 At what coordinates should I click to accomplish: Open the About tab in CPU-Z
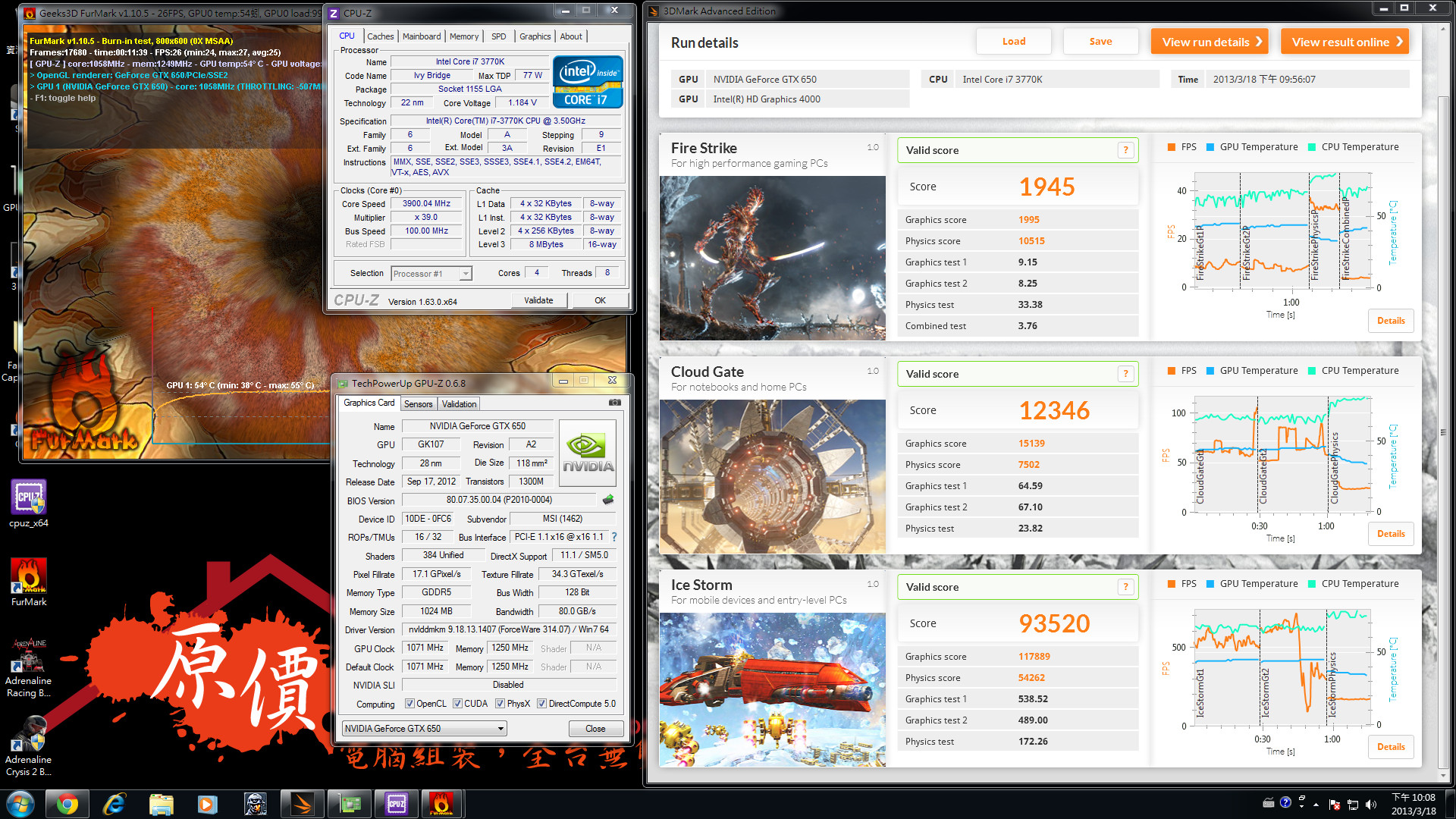[571, 36]
